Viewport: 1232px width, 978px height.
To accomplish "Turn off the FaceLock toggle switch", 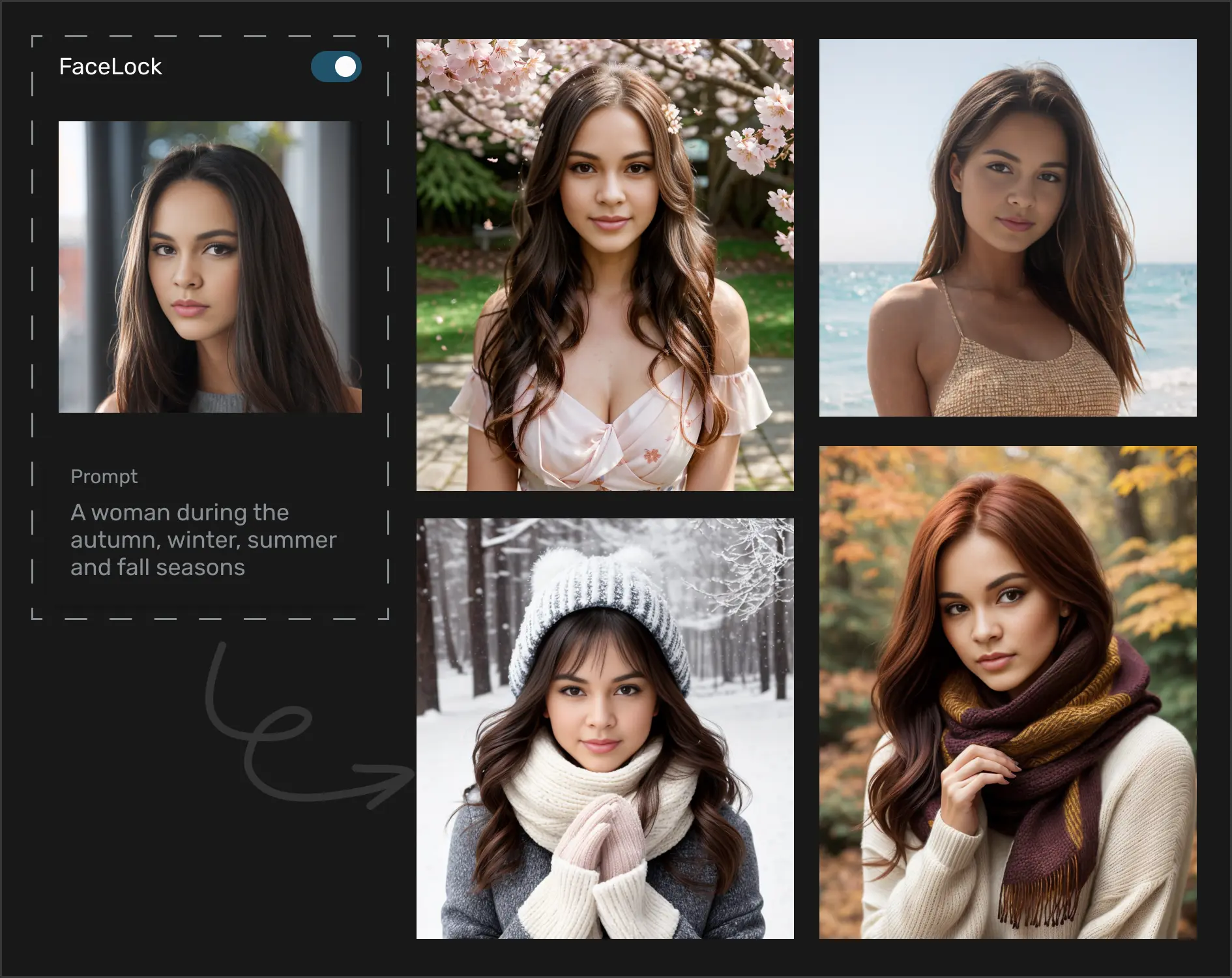I will (x=336, y=67).
